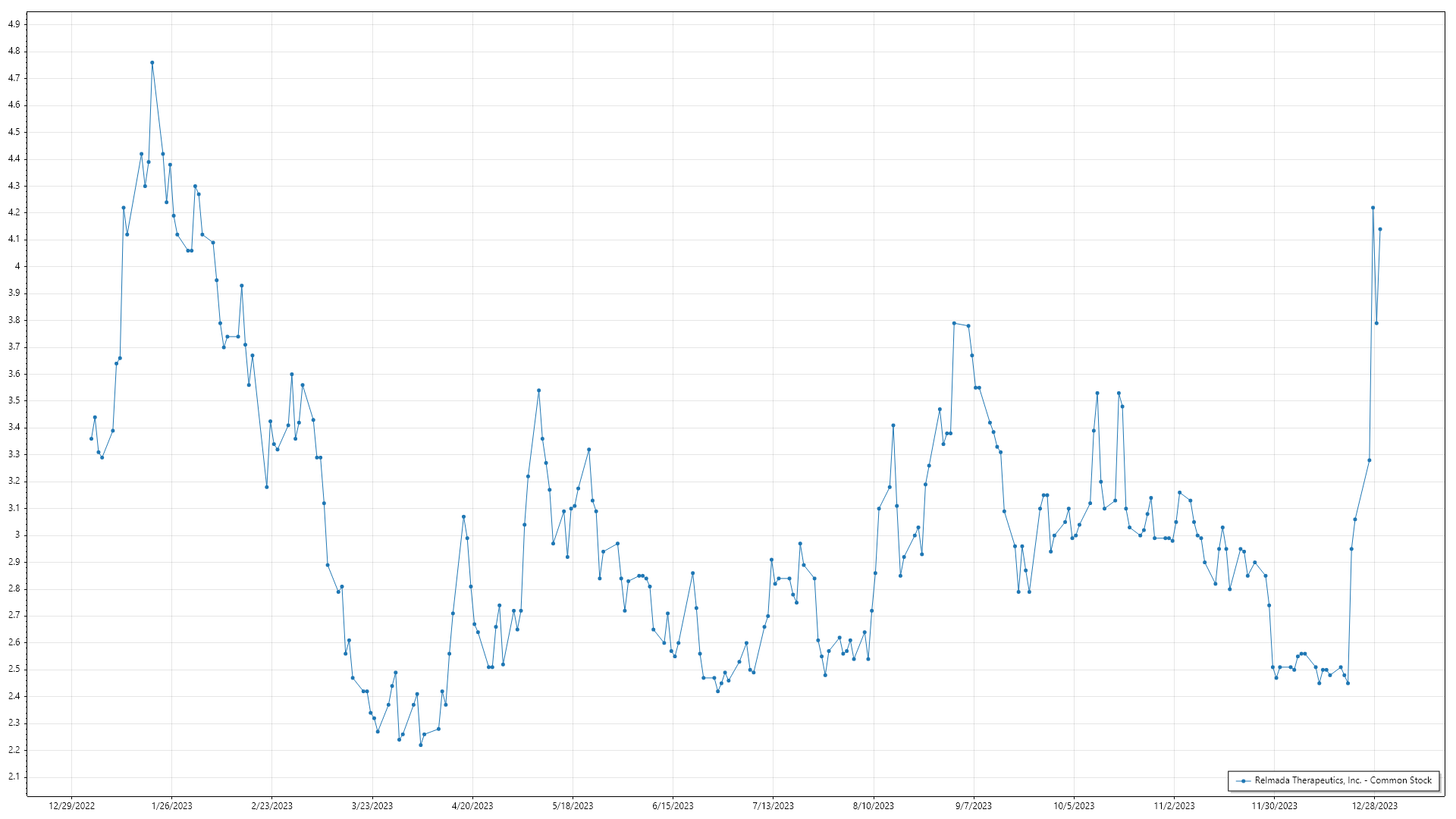
Task: Click the legend's blue line marker icon
Action: click(1244, 780)
